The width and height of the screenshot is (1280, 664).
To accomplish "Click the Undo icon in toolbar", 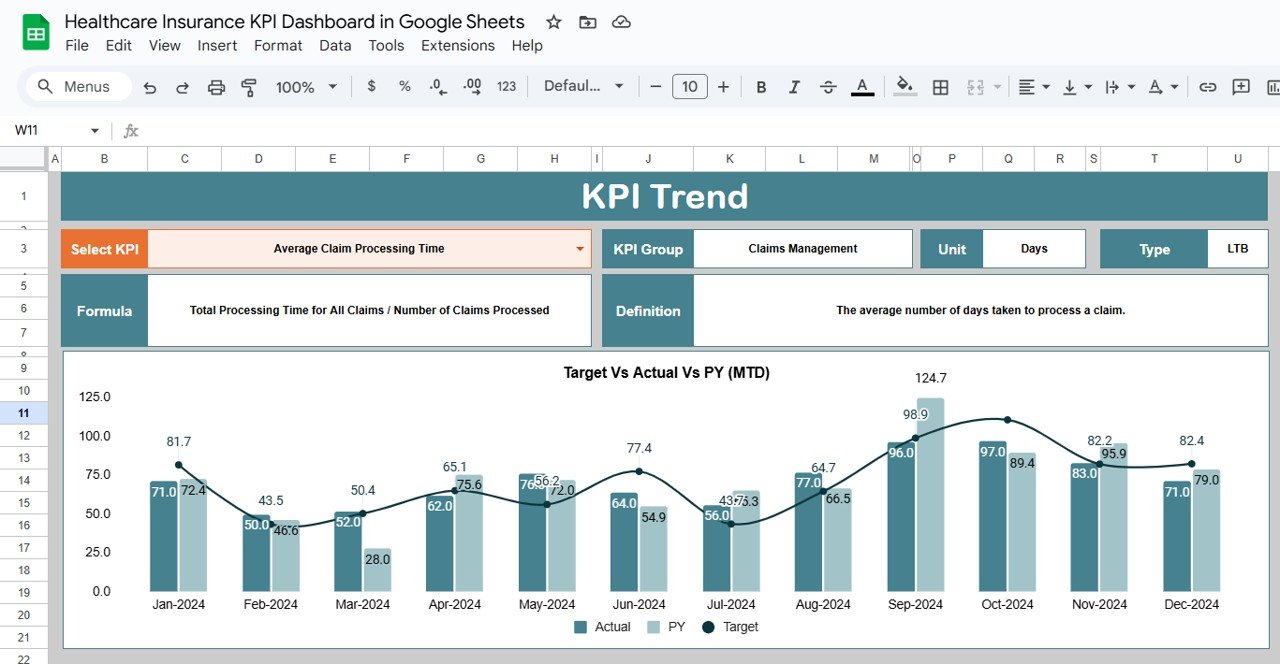I will [150, 87].
